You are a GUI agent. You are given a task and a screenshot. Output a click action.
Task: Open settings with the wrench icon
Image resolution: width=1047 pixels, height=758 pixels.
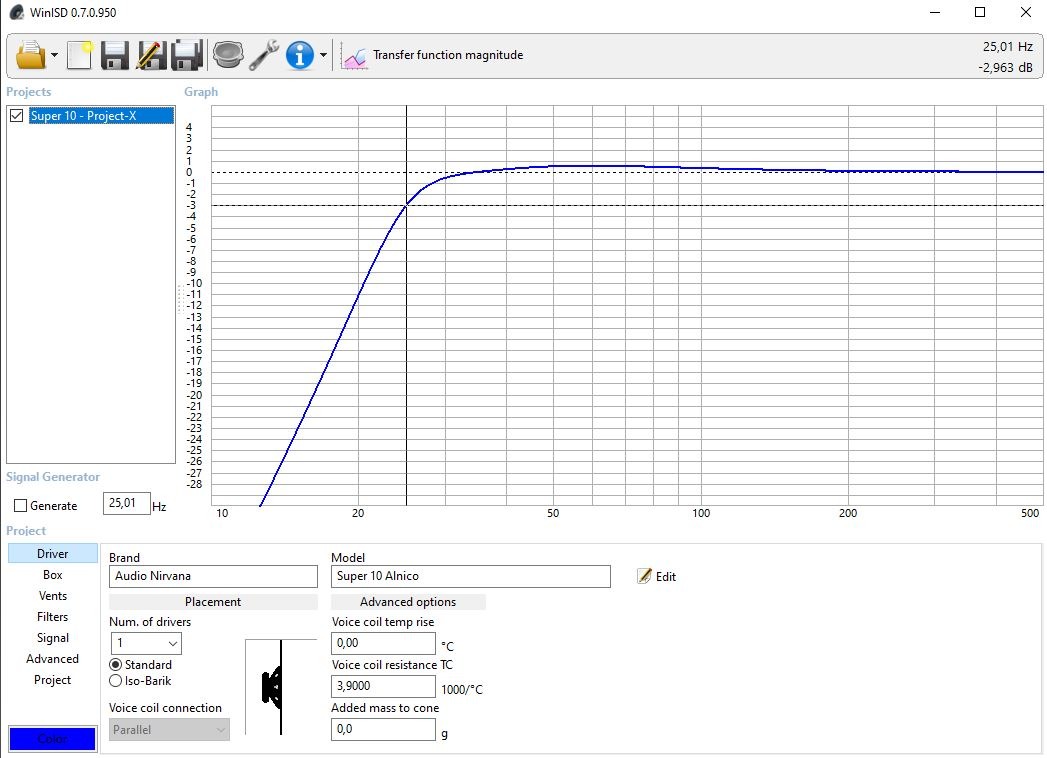click(x=264, y=55)
